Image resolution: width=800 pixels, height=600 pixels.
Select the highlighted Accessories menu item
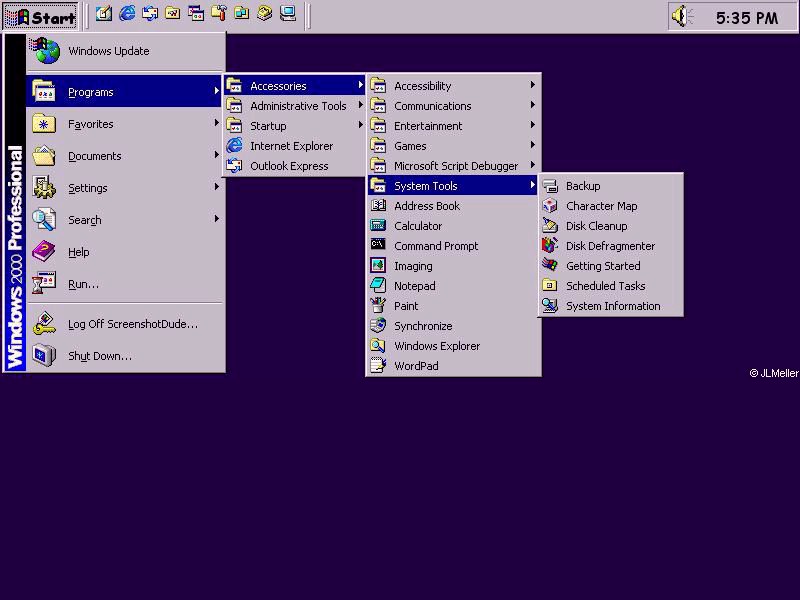(x=294, y=86)
